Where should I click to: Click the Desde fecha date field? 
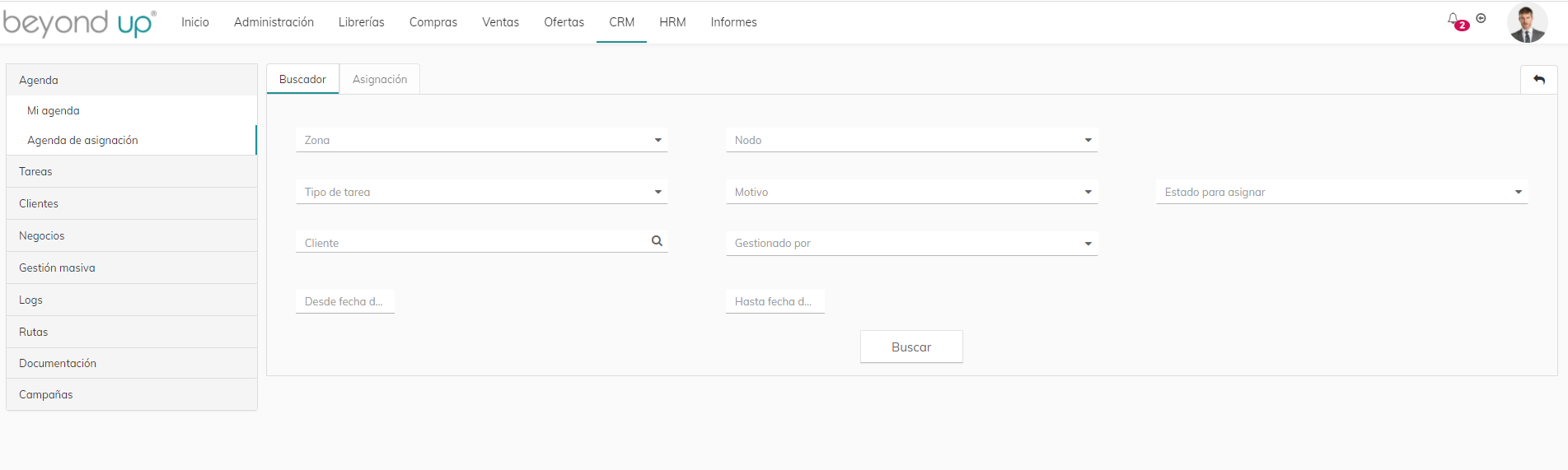[x=345, y=301]
